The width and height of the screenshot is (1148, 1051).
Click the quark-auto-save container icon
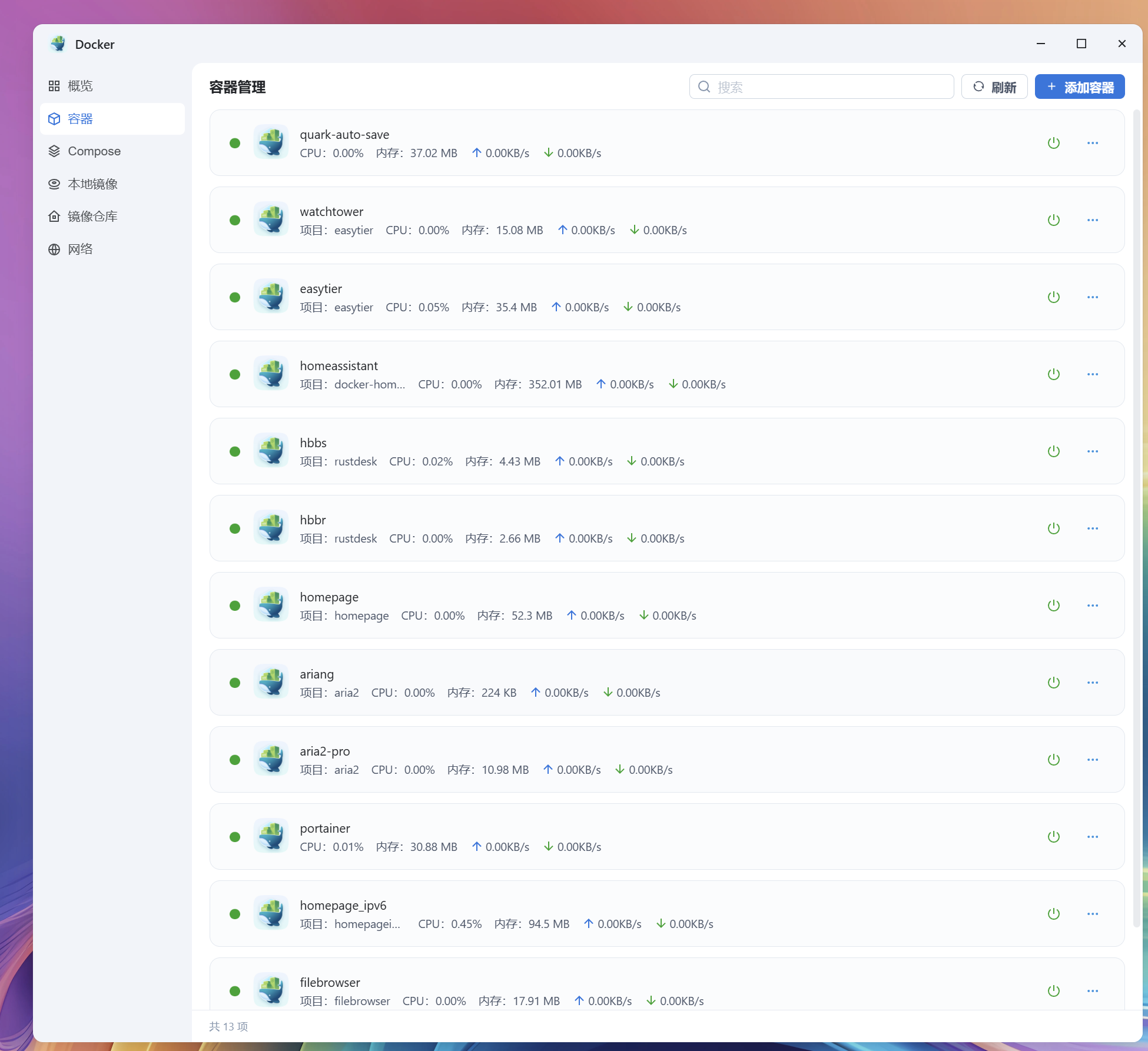tap(271, 142)
